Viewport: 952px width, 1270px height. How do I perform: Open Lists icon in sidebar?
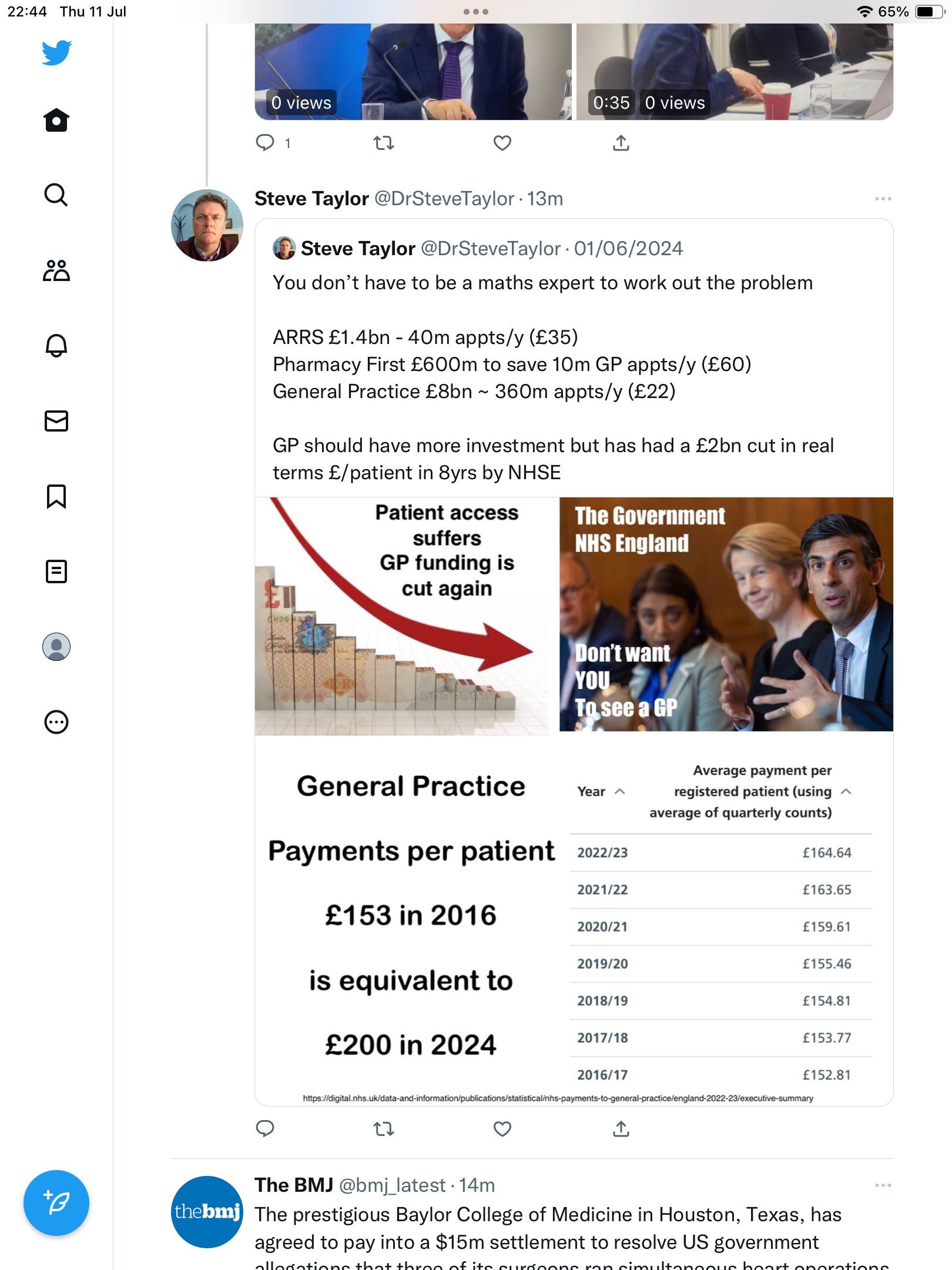pyautogui.click(x=56, y=571)
